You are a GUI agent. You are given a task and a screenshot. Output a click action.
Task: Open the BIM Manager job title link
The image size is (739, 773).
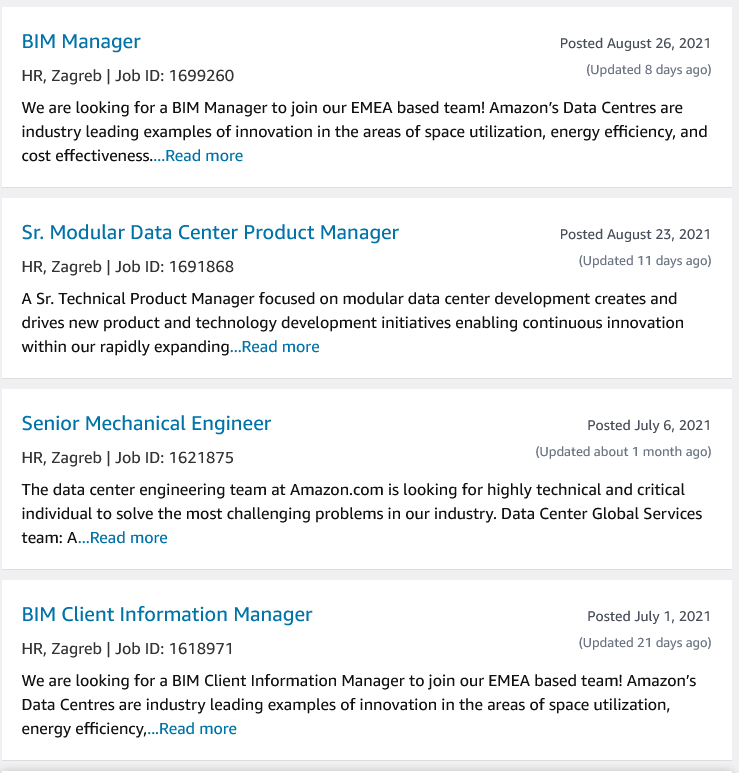(81, 42)
